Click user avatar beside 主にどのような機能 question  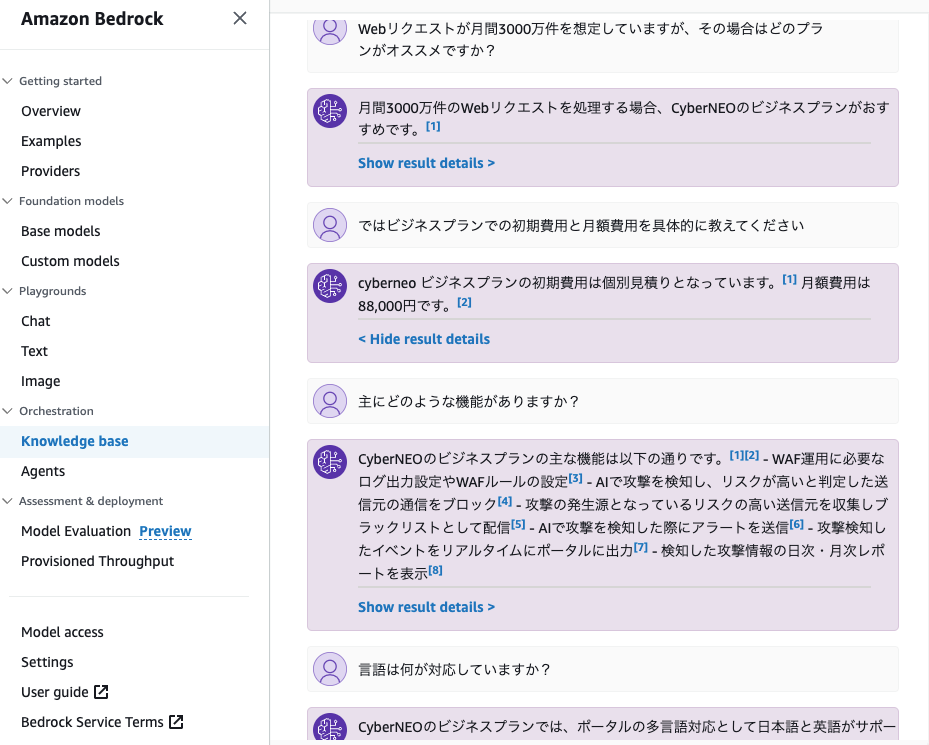click(330, 401)
